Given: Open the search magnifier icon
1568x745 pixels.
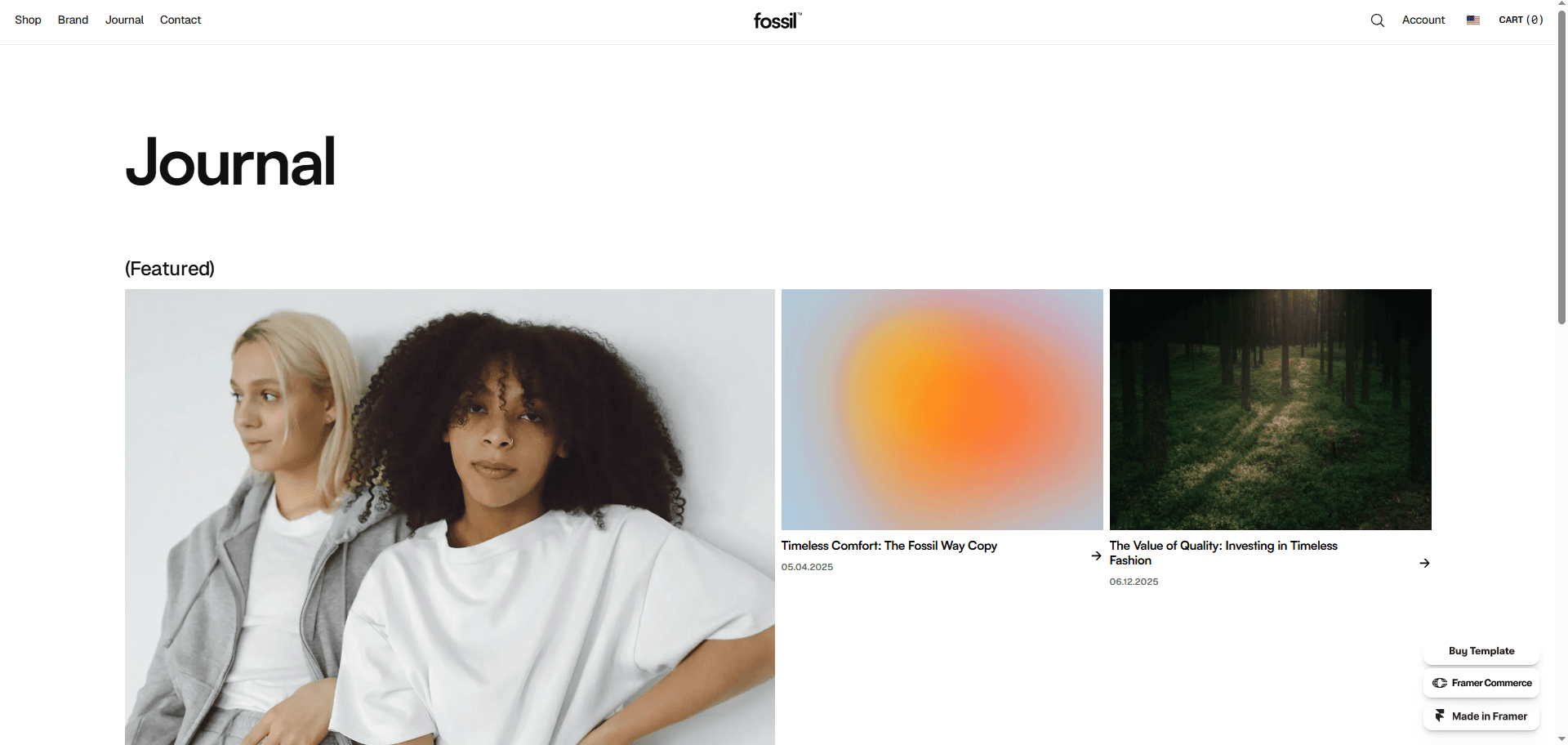Looking at the screenshot, I should click(1377, 20).
